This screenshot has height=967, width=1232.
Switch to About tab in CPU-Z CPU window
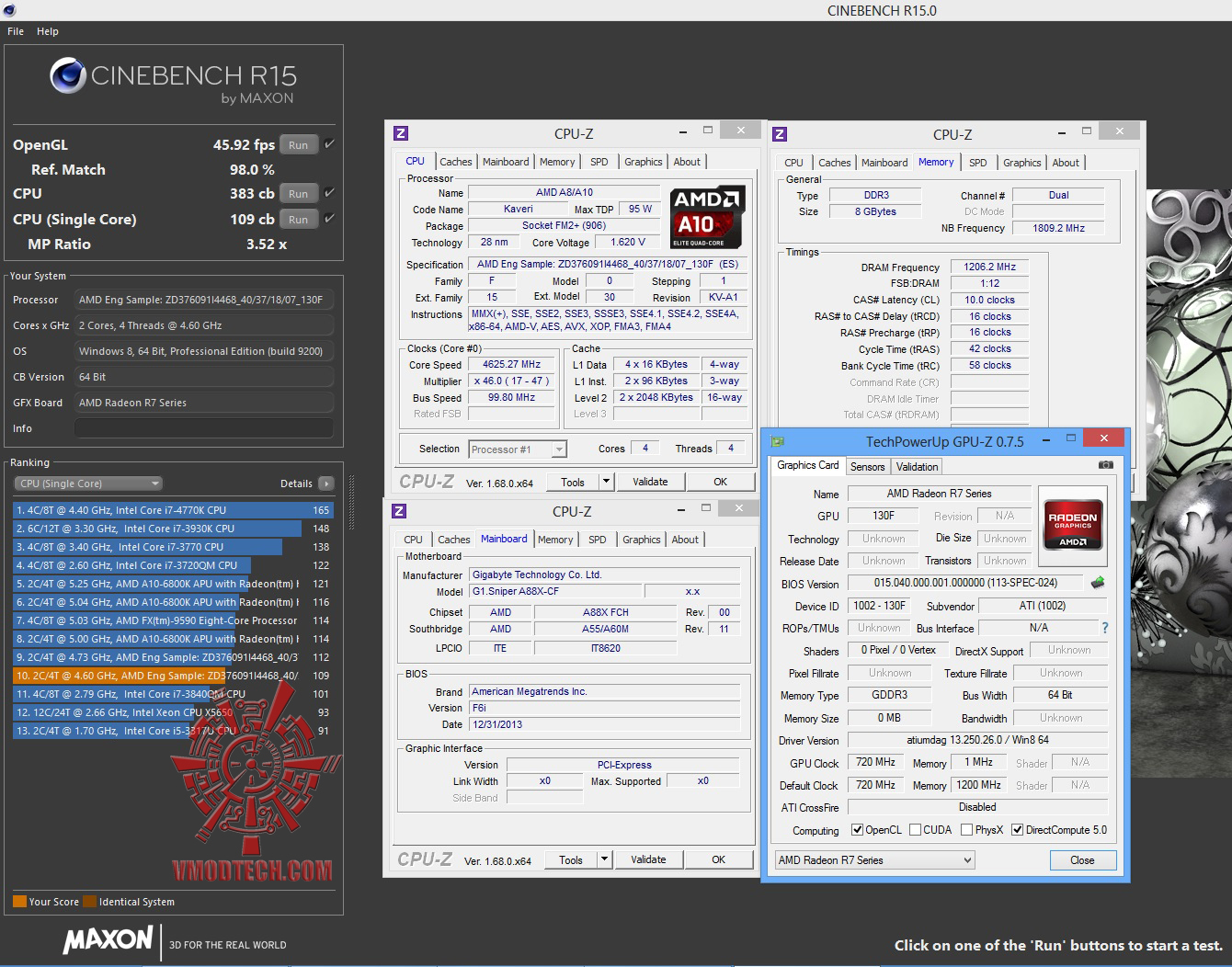coord(687,162)
